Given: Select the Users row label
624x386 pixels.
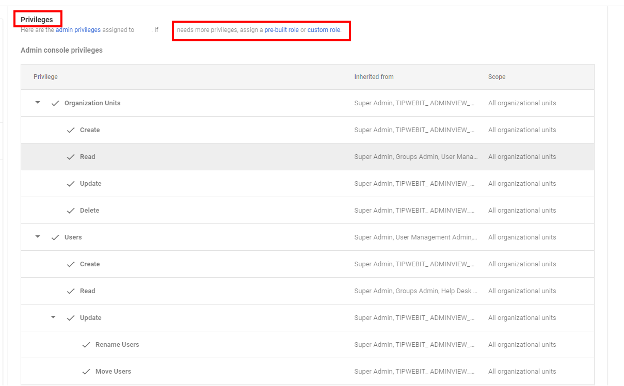Looking at the screenshot, I should [73, 237].
